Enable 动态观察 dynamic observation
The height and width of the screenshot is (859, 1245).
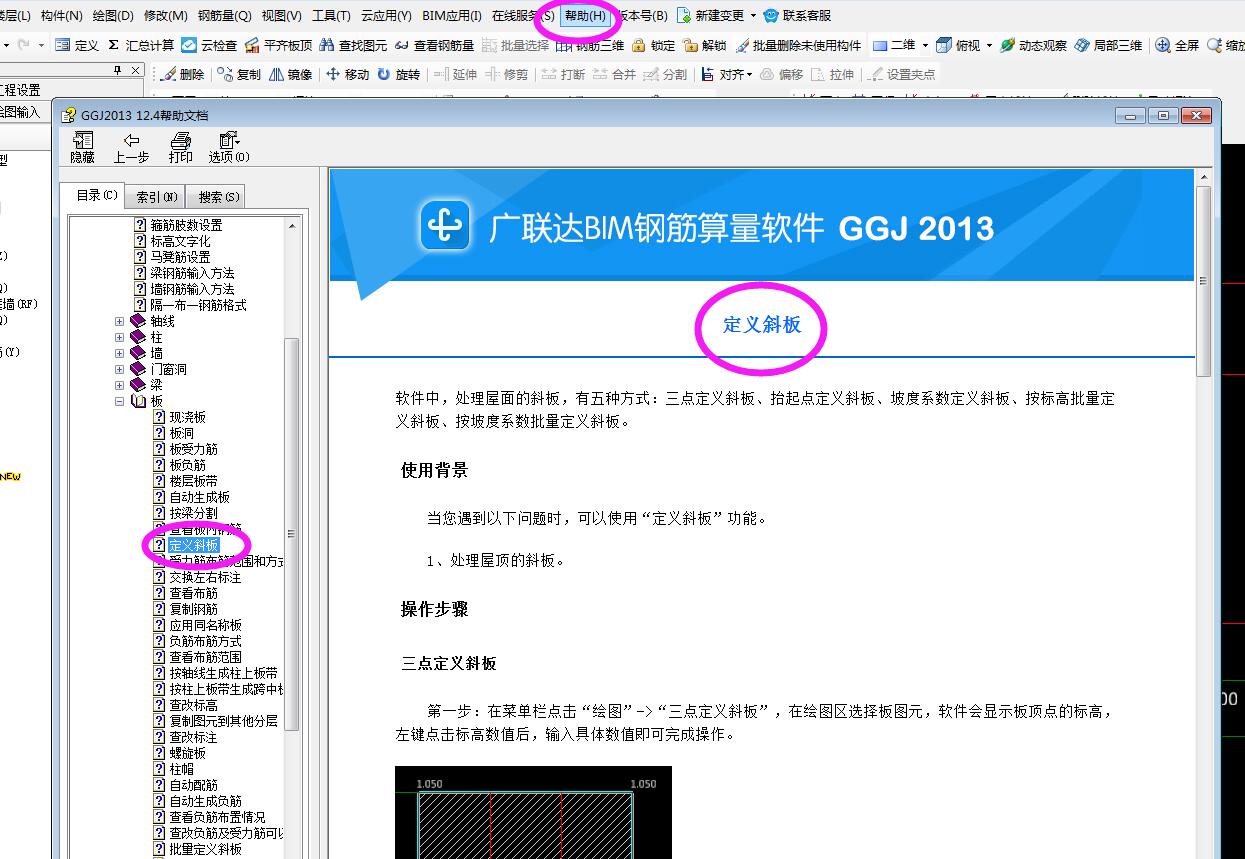[1033, 45]
